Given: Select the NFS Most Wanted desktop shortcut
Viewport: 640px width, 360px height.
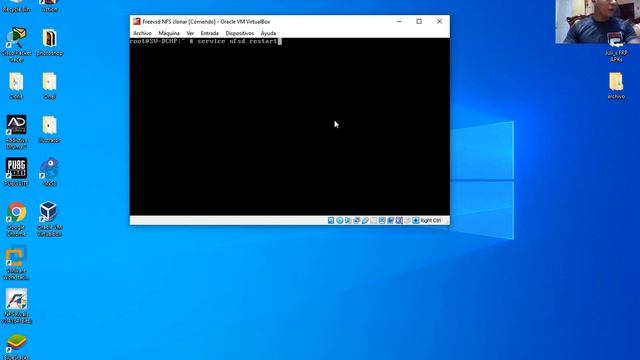Looking at the screenshot, I should coord(16,306).
